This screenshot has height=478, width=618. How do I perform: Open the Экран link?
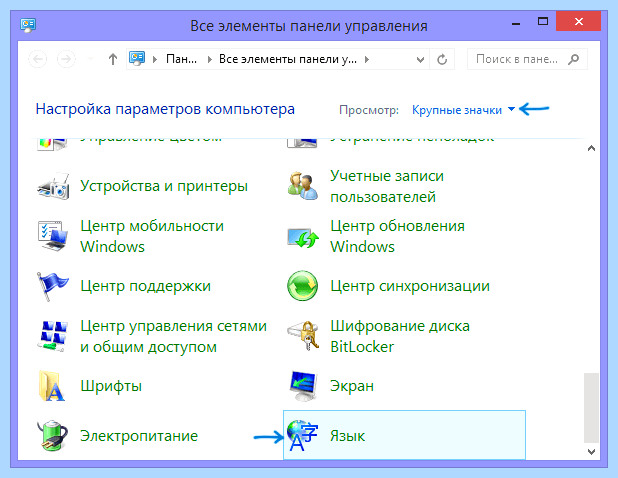click(352, 386)
